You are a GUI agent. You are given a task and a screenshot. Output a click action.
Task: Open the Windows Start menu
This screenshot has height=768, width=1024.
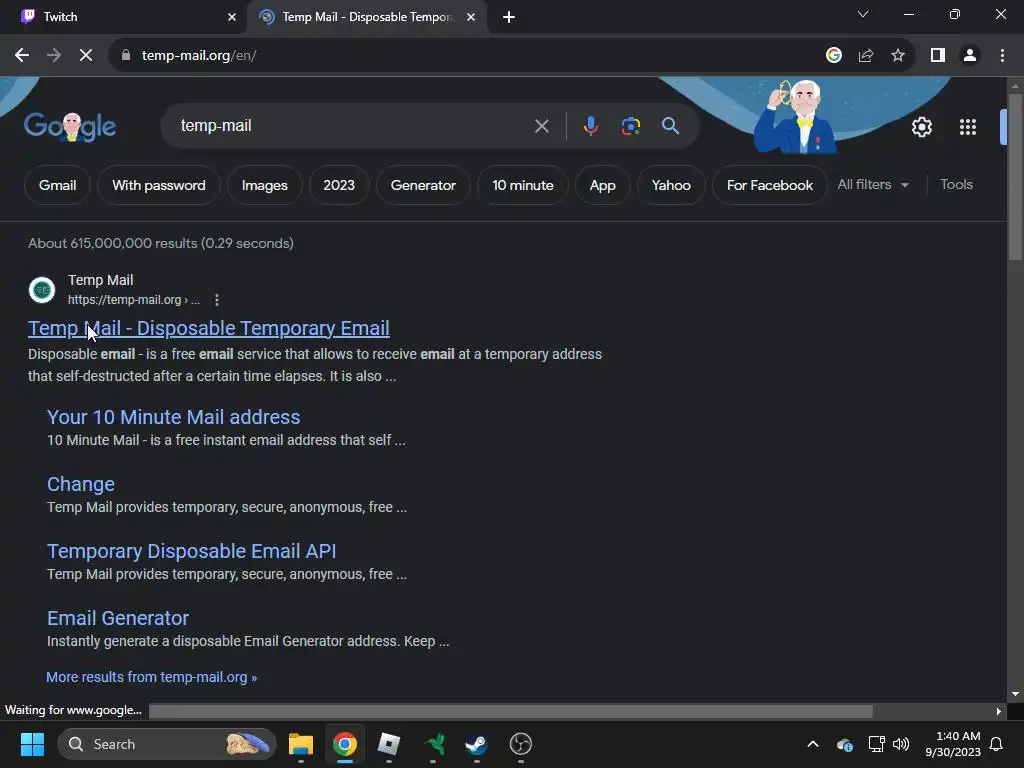32,744
